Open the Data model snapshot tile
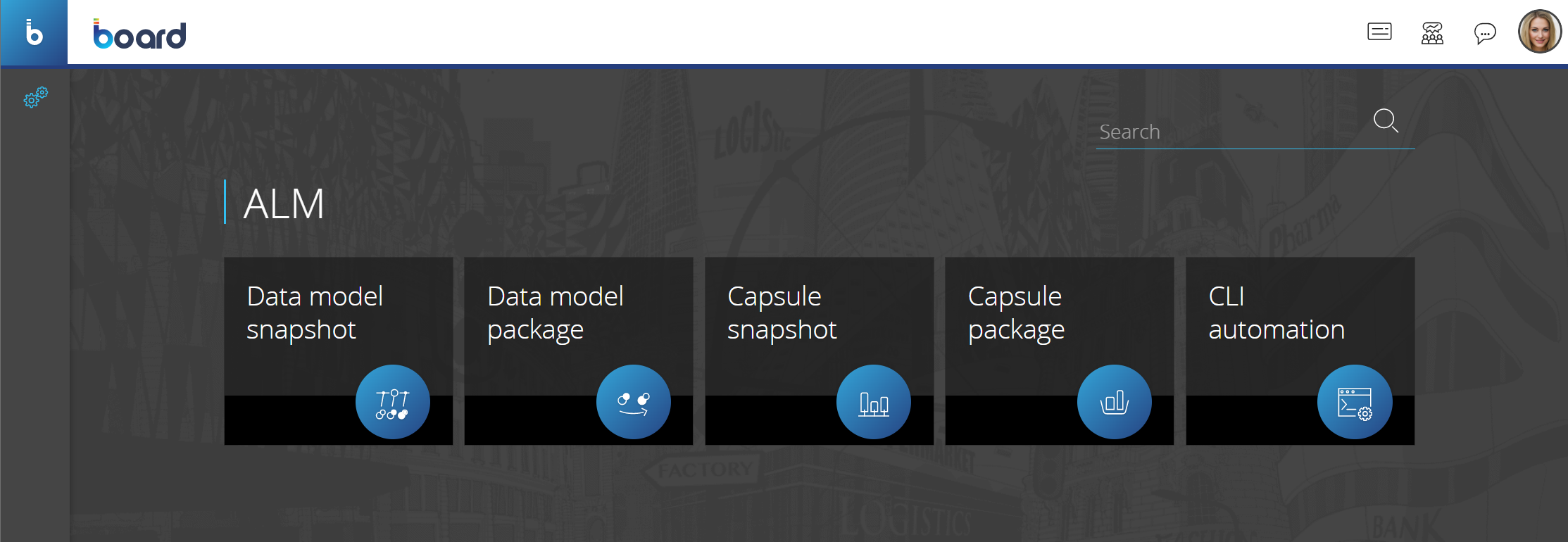Screen dimensions: 1568x542 339,351
